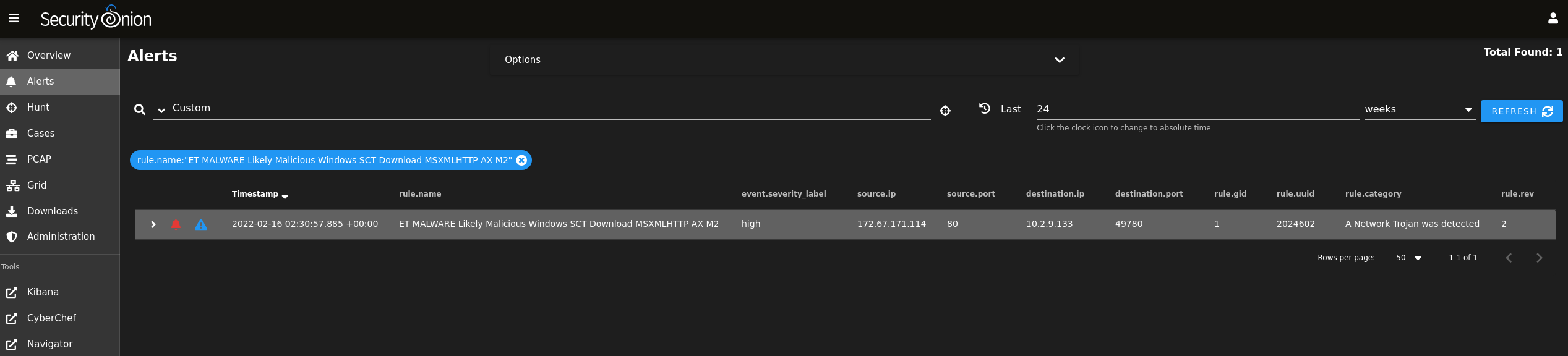Click the external-link icon beside Navigator
Image resolution: width=1568 pixels, height=356 pixels.
[x=11, y=344]
